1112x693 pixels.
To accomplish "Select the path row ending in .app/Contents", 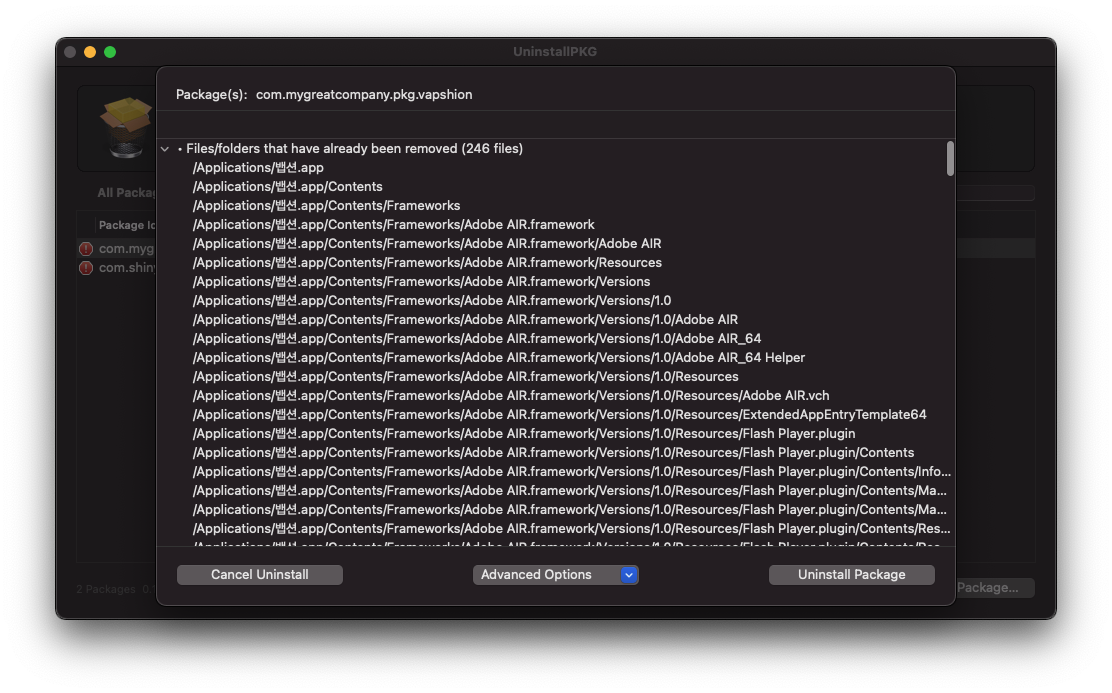I will click(x=554, y=187).
